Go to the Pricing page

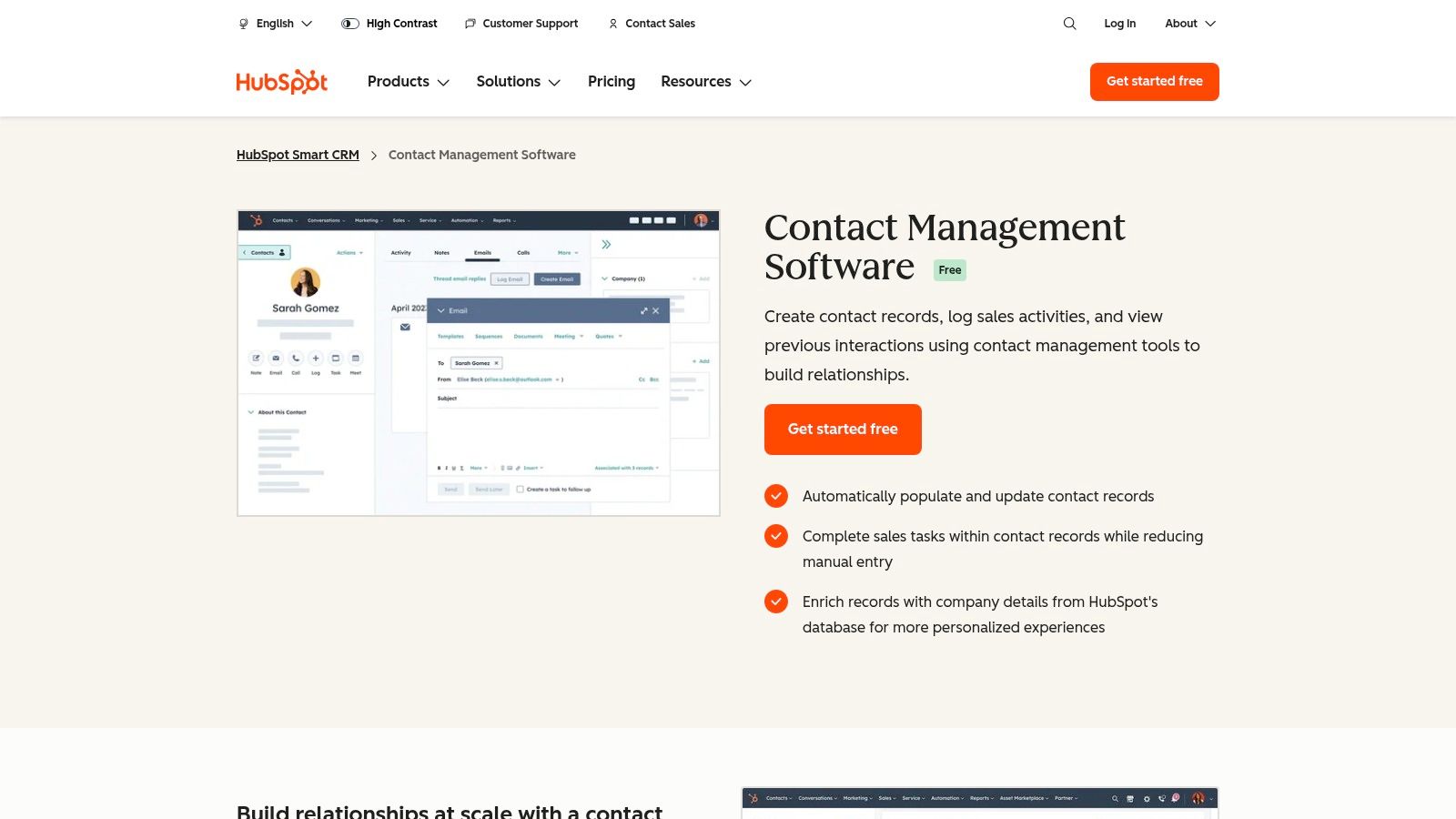pyautogui.click(x=612, y=82)
